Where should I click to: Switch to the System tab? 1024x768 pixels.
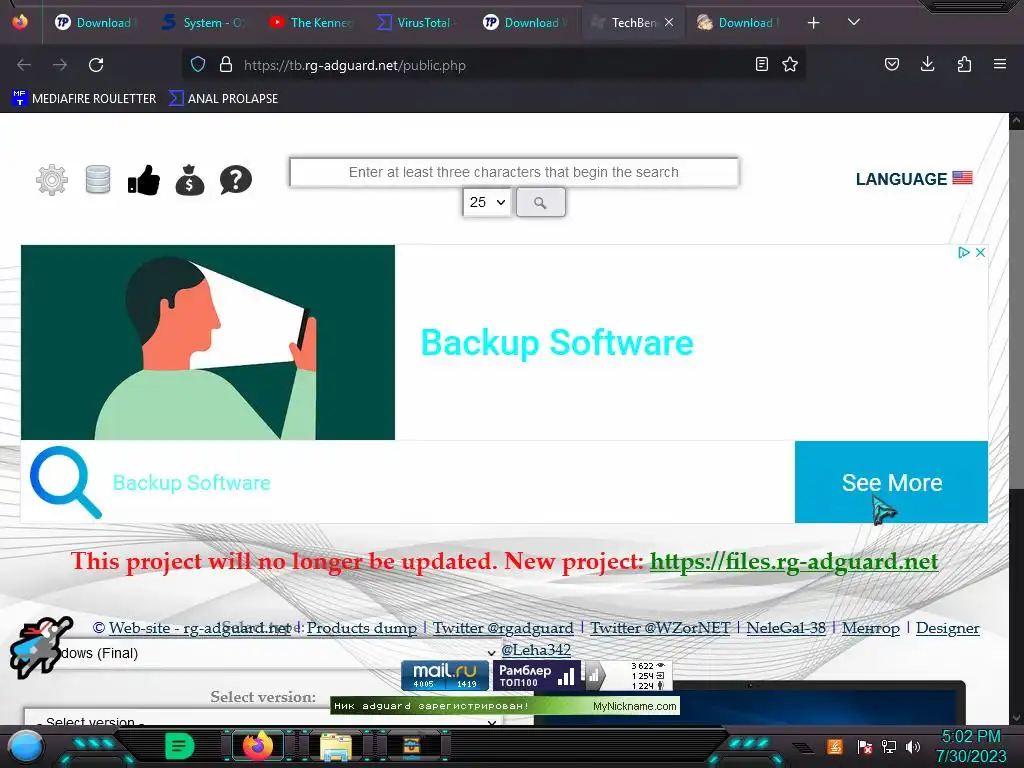click(x=204, y=23)
